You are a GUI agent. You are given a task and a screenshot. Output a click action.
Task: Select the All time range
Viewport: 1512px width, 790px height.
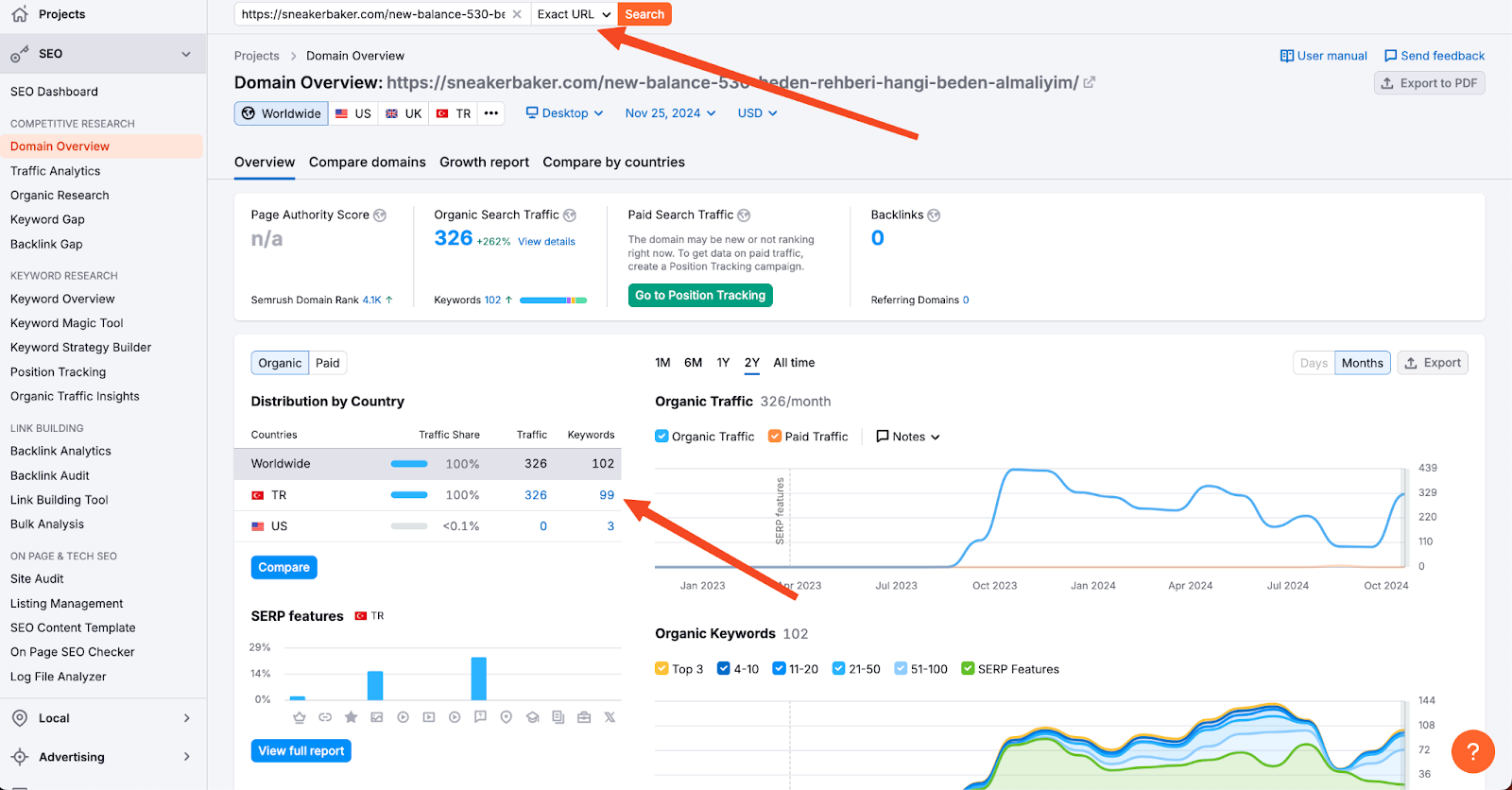(794, 363)
